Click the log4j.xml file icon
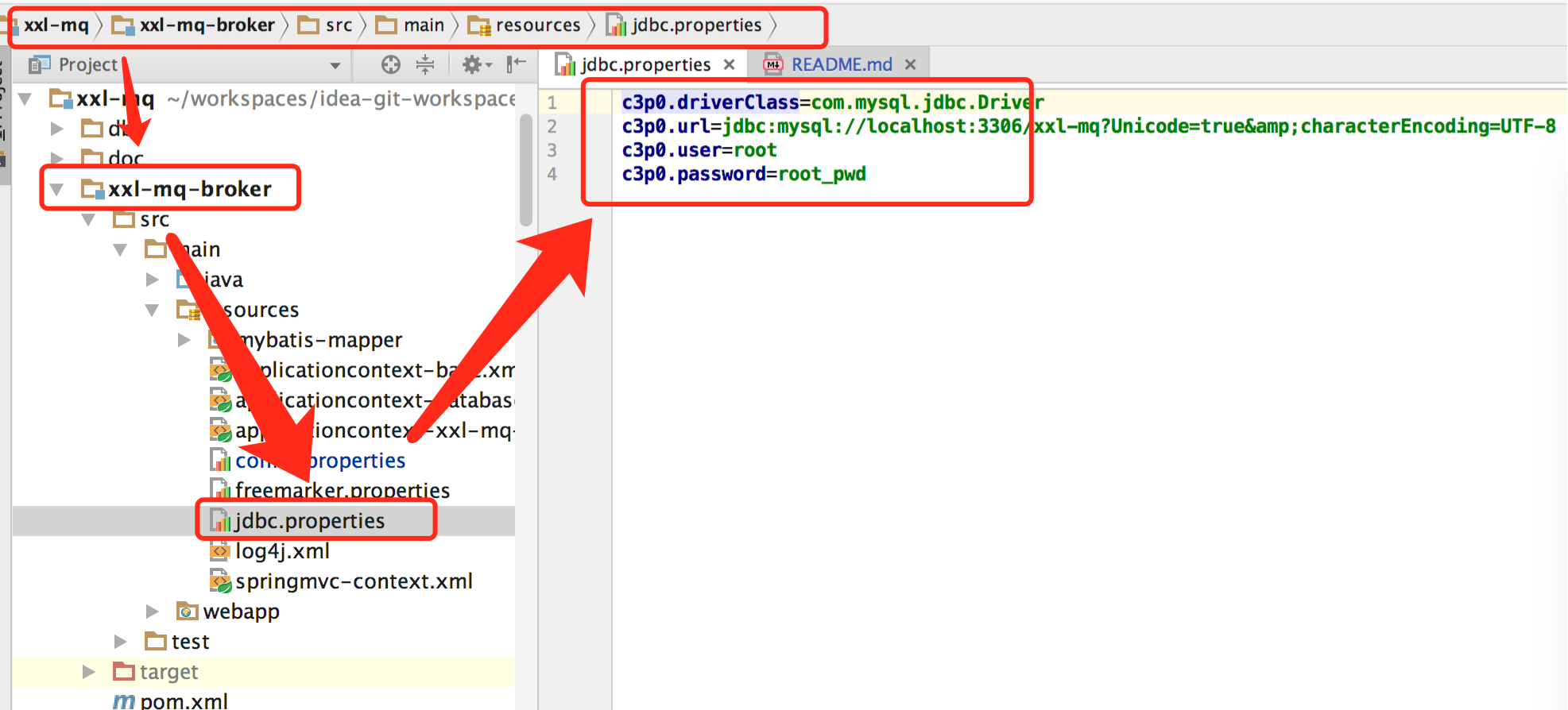This screenshot has height=710, width=1568. click(x=220, y=550)
